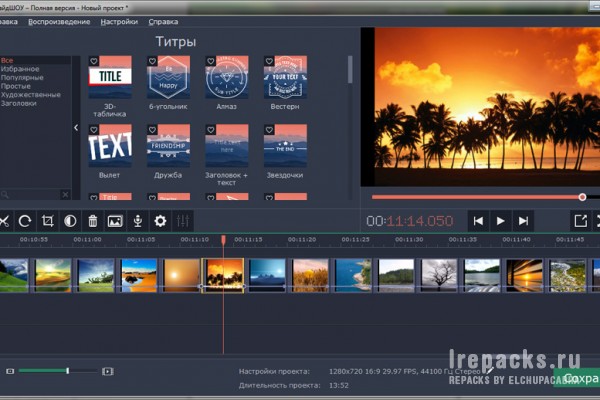This screenshot has width=600, height=400.
Task: Favorite the Алмаз title
Action: pos(211,61)
